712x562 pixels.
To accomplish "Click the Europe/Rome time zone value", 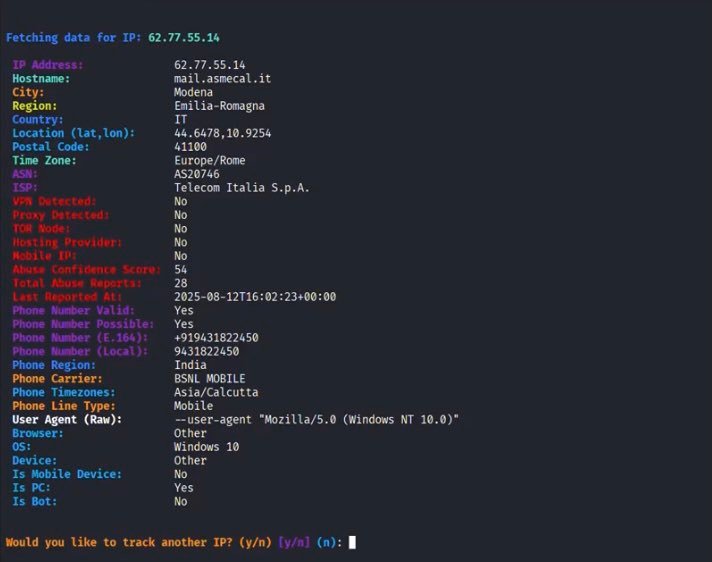I will [x=209, y=160].
